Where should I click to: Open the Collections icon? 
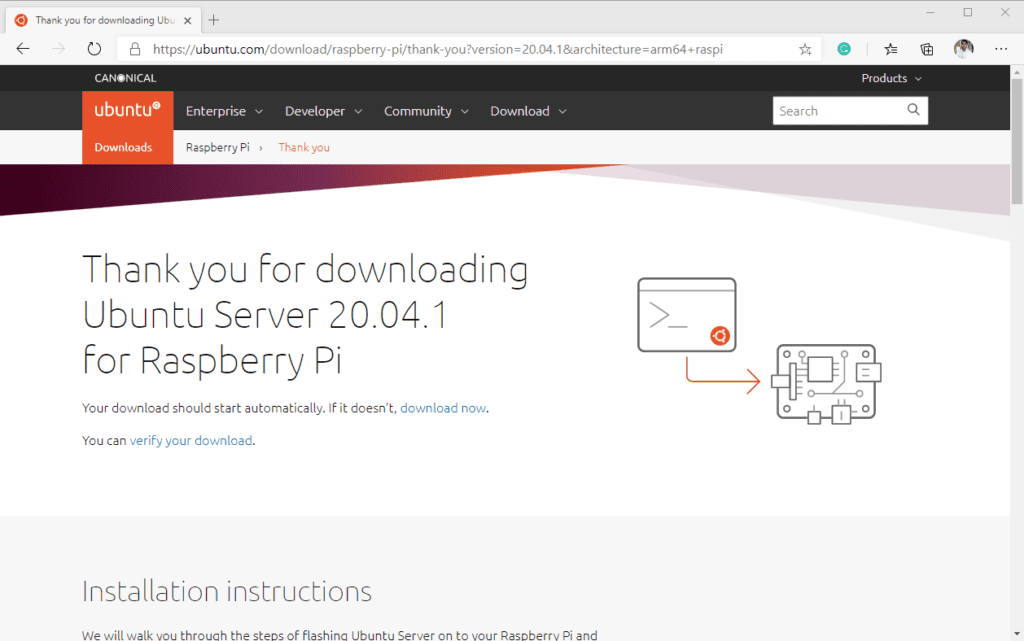(x=927, y=49)
